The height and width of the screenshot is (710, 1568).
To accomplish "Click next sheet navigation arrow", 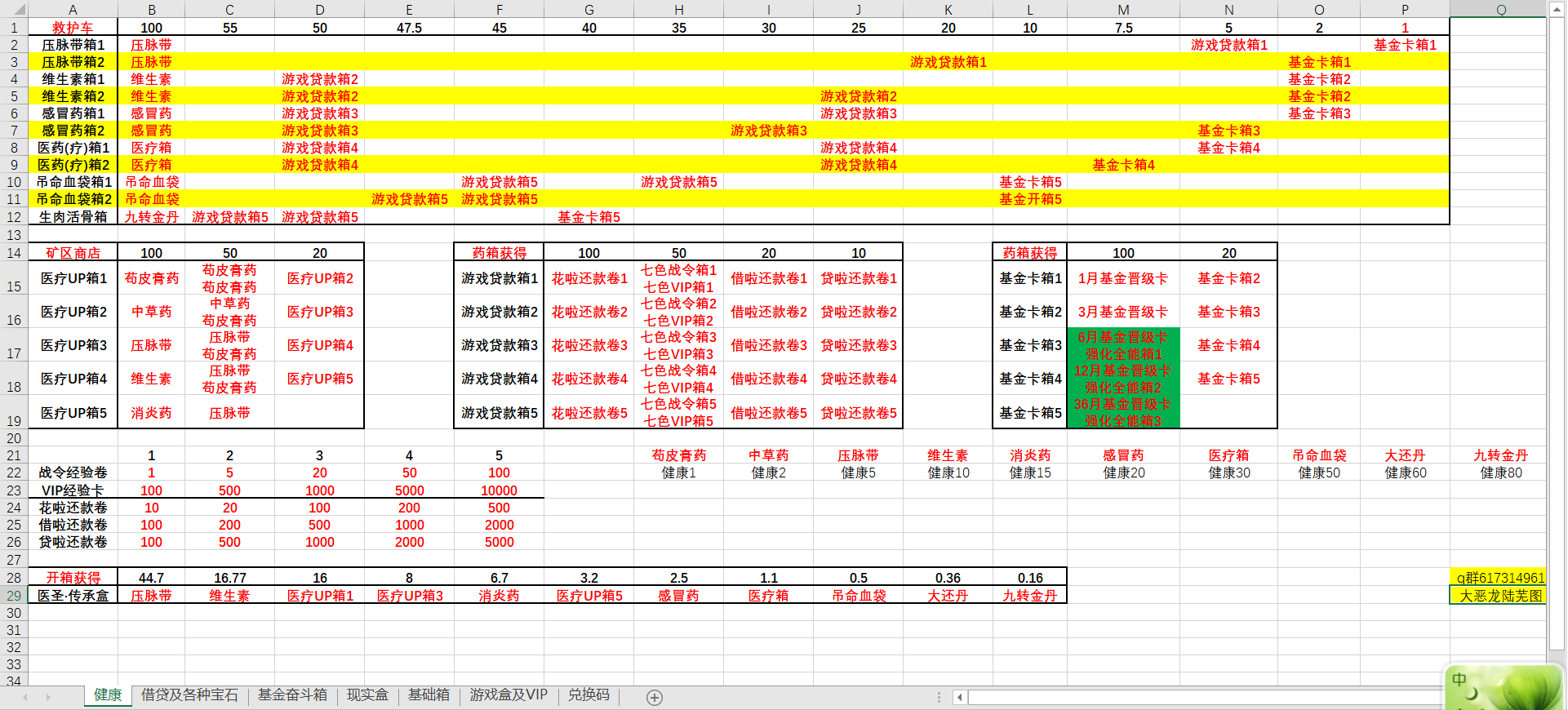I will (x=48, y=697).
